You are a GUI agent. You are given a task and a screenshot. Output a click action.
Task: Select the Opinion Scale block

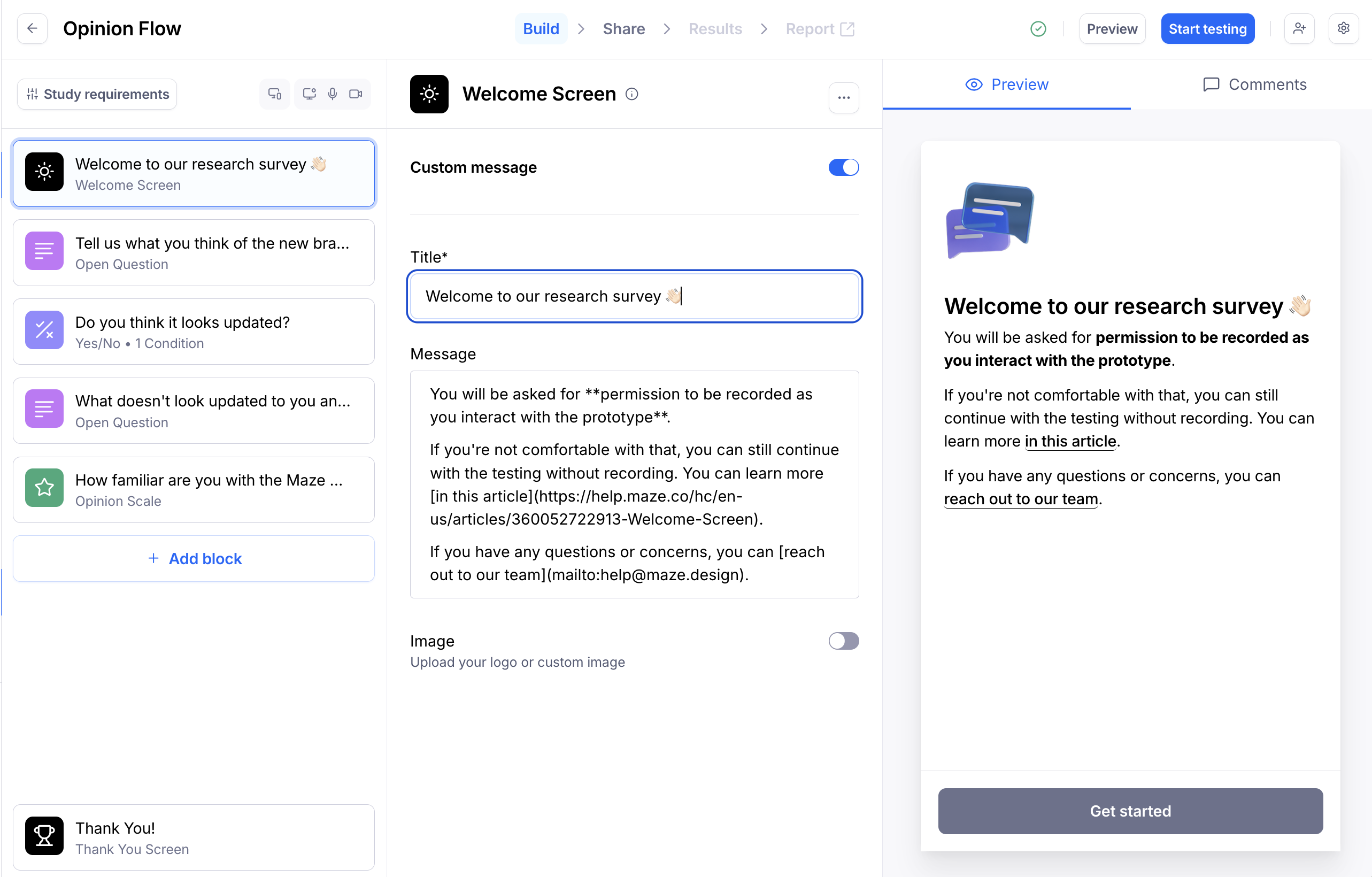click(194, 489)
